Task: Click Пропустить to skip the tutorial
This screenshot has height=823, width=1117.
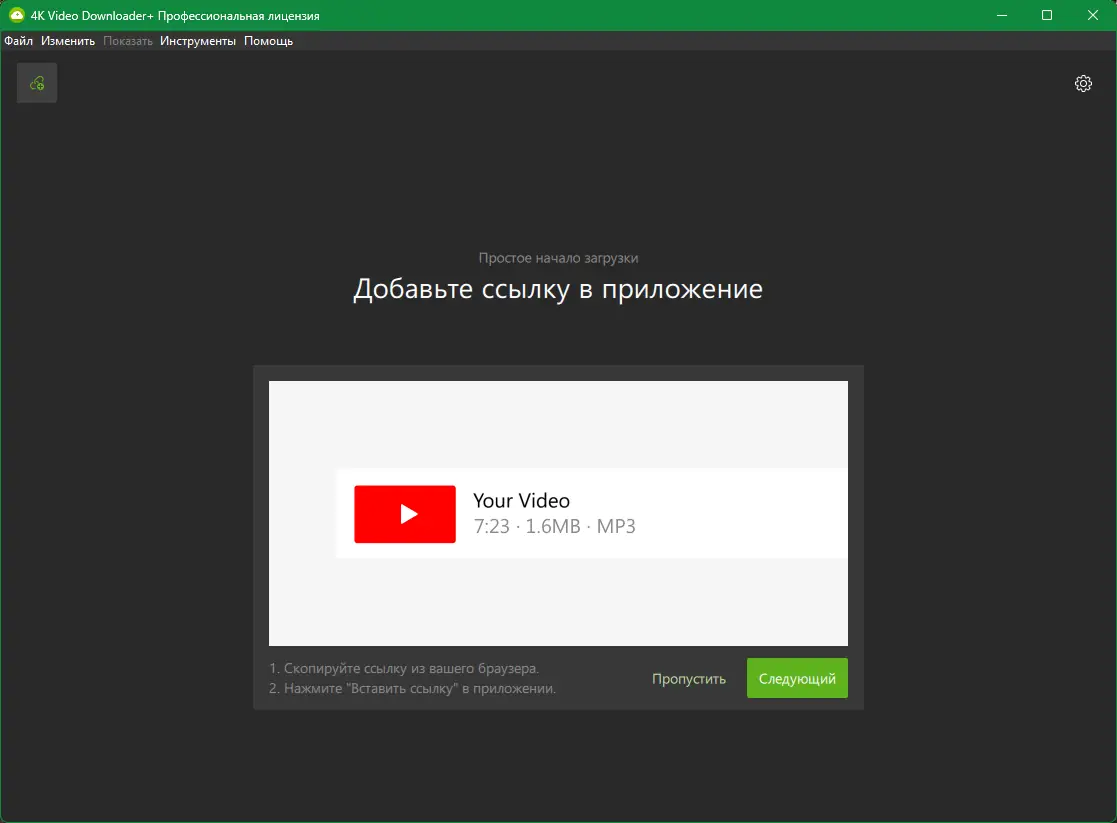Action: point(689,678)
